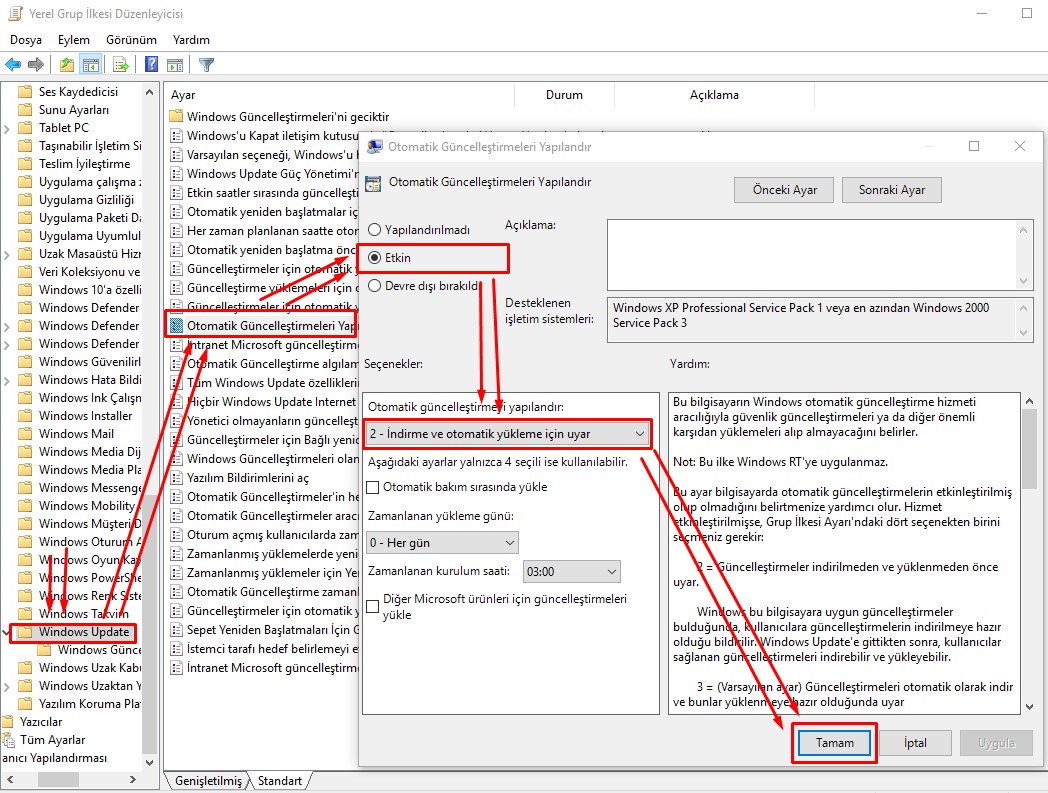Click the Yazıcılar folder icon
This screenshot has width=1048, height=793.
click(x=8, y=722)
